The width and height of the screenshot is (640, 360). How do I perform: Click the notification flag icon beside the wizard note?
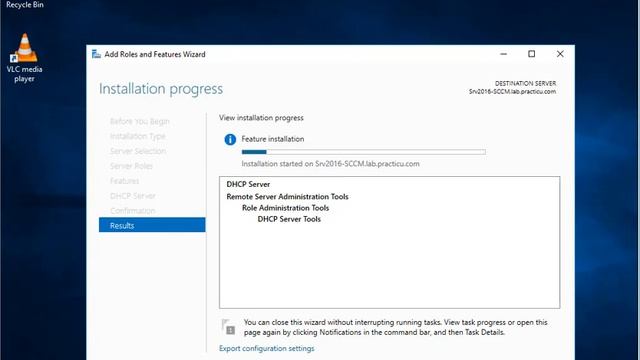(x=229, y=327)
